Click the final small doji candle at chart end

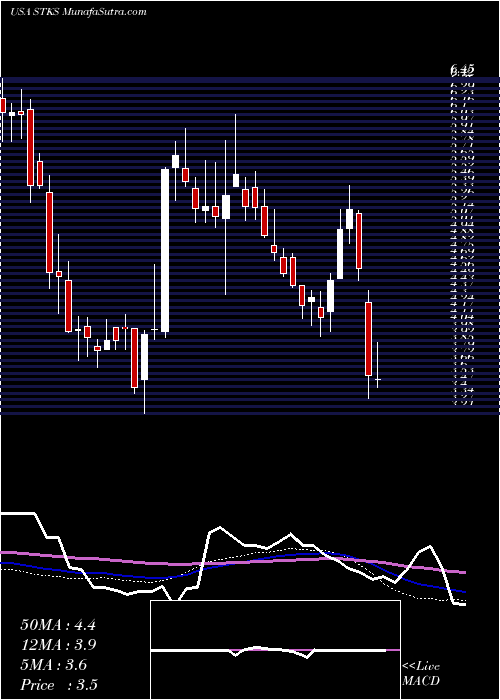(x=378, y=379)
